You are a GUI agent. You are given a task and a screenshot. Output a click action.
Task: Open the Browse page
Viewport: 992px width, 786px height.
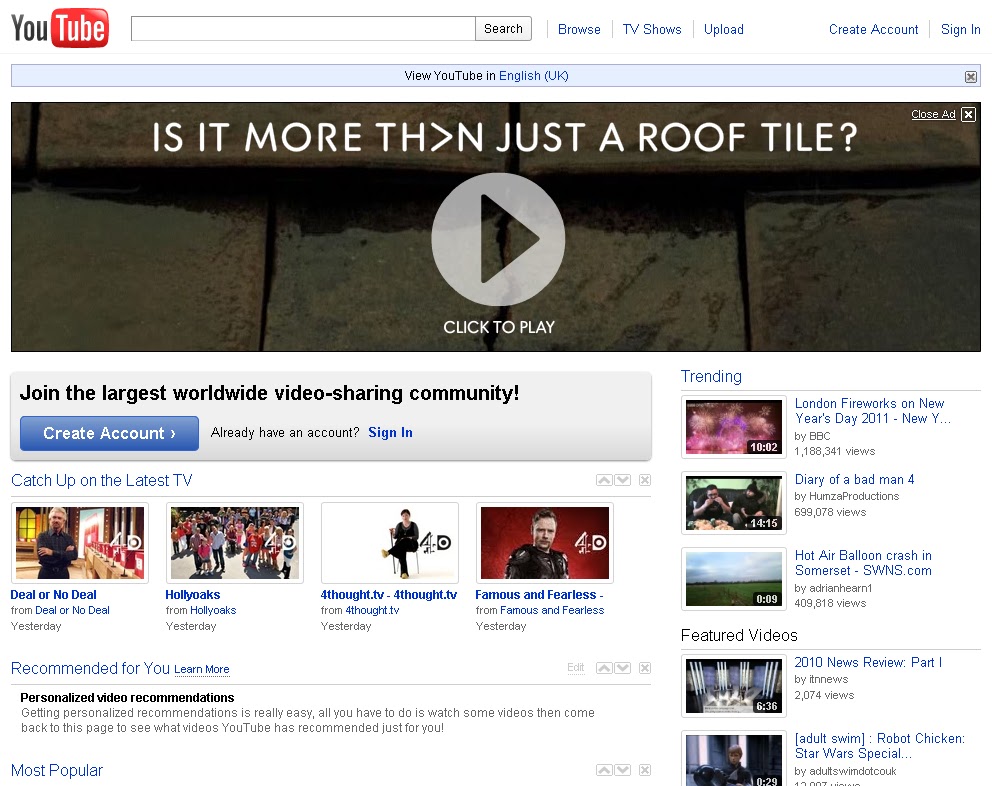[579, 29]
